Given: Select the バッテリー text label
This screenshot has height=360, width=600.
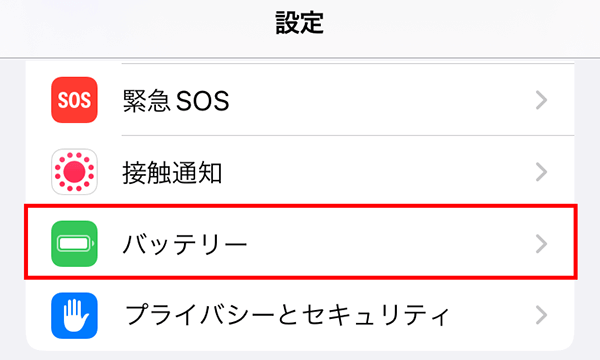Looking at the screenshot, I should pos(185,244).
